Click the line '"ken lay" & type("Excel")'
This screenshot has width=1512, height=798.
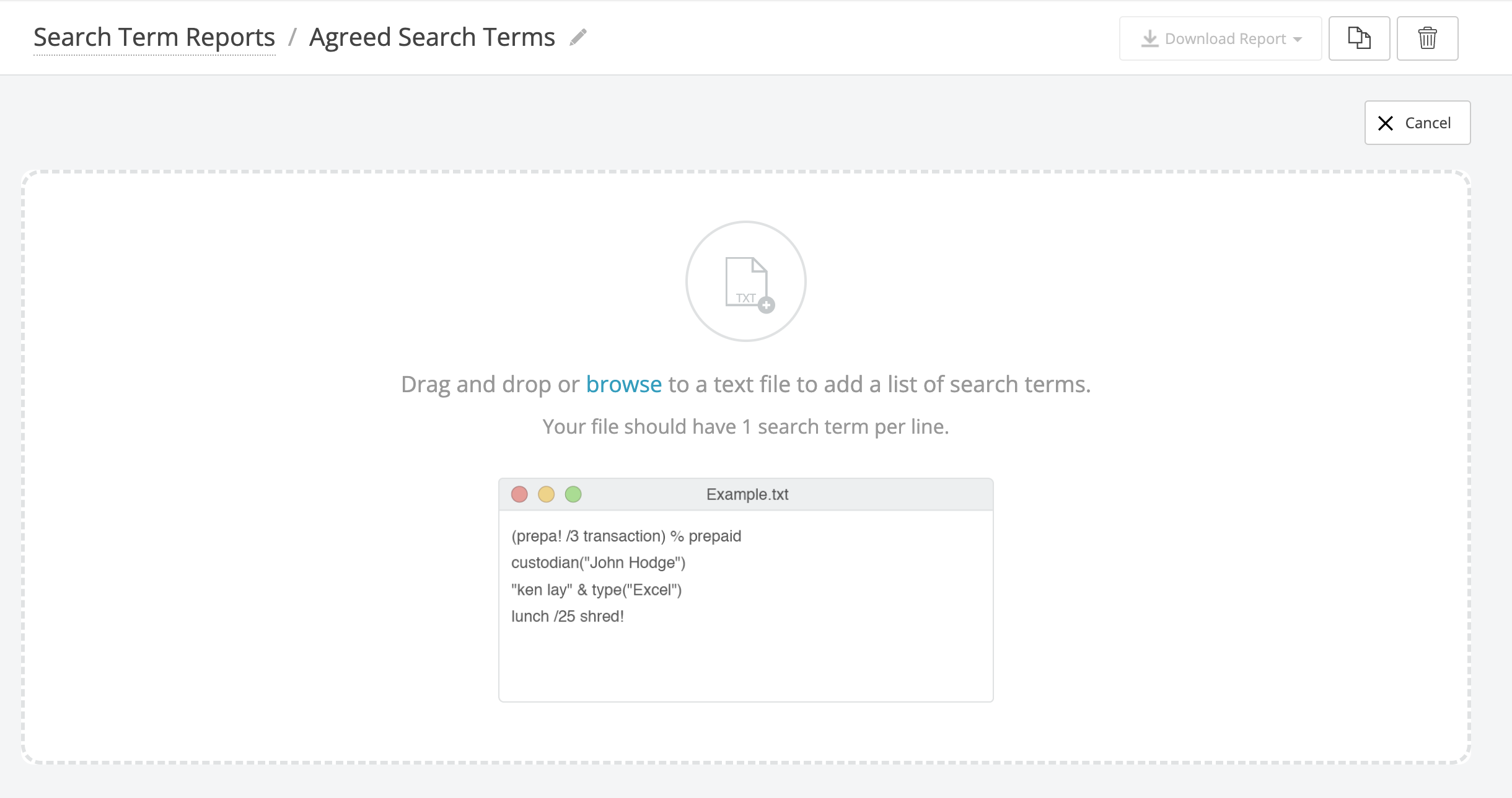pos(596,590)
